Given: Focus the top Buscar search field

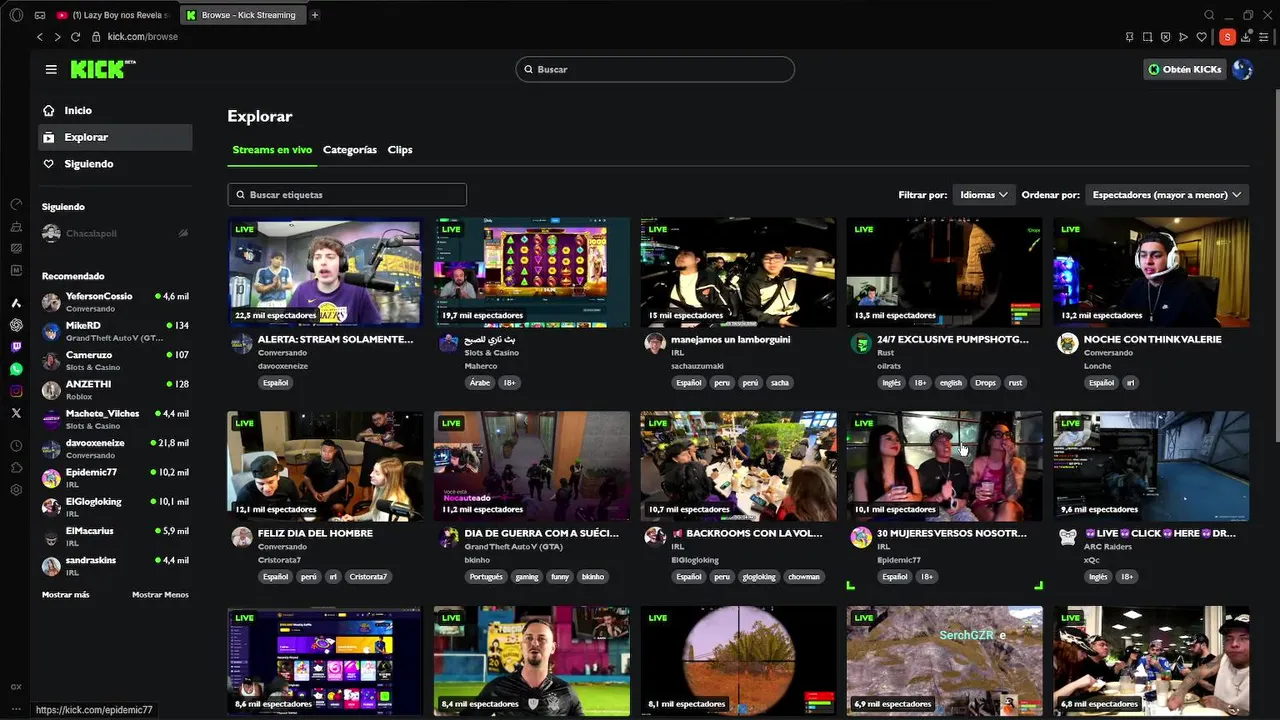Looking at the screenshot, I should pos(655,69).
